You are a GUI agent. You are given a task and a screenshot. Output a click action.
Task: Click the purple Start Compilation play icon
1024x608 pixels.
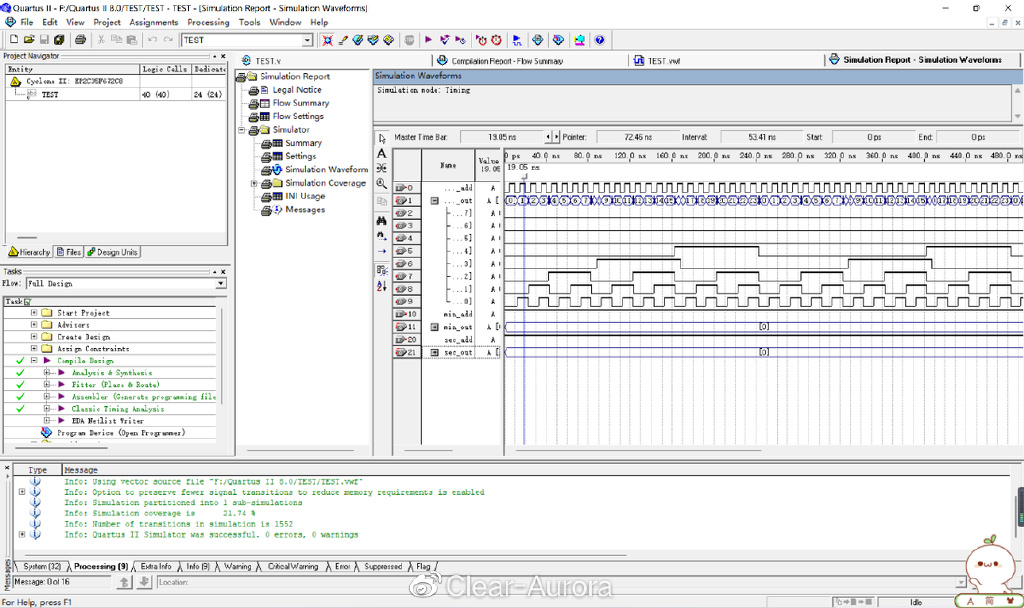coord(428,40)
